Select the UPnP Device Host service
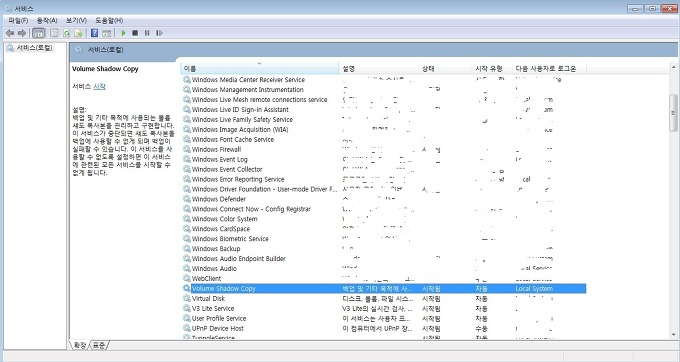The width and height of the screenshot is (680, 362). [x=384, y=328]
